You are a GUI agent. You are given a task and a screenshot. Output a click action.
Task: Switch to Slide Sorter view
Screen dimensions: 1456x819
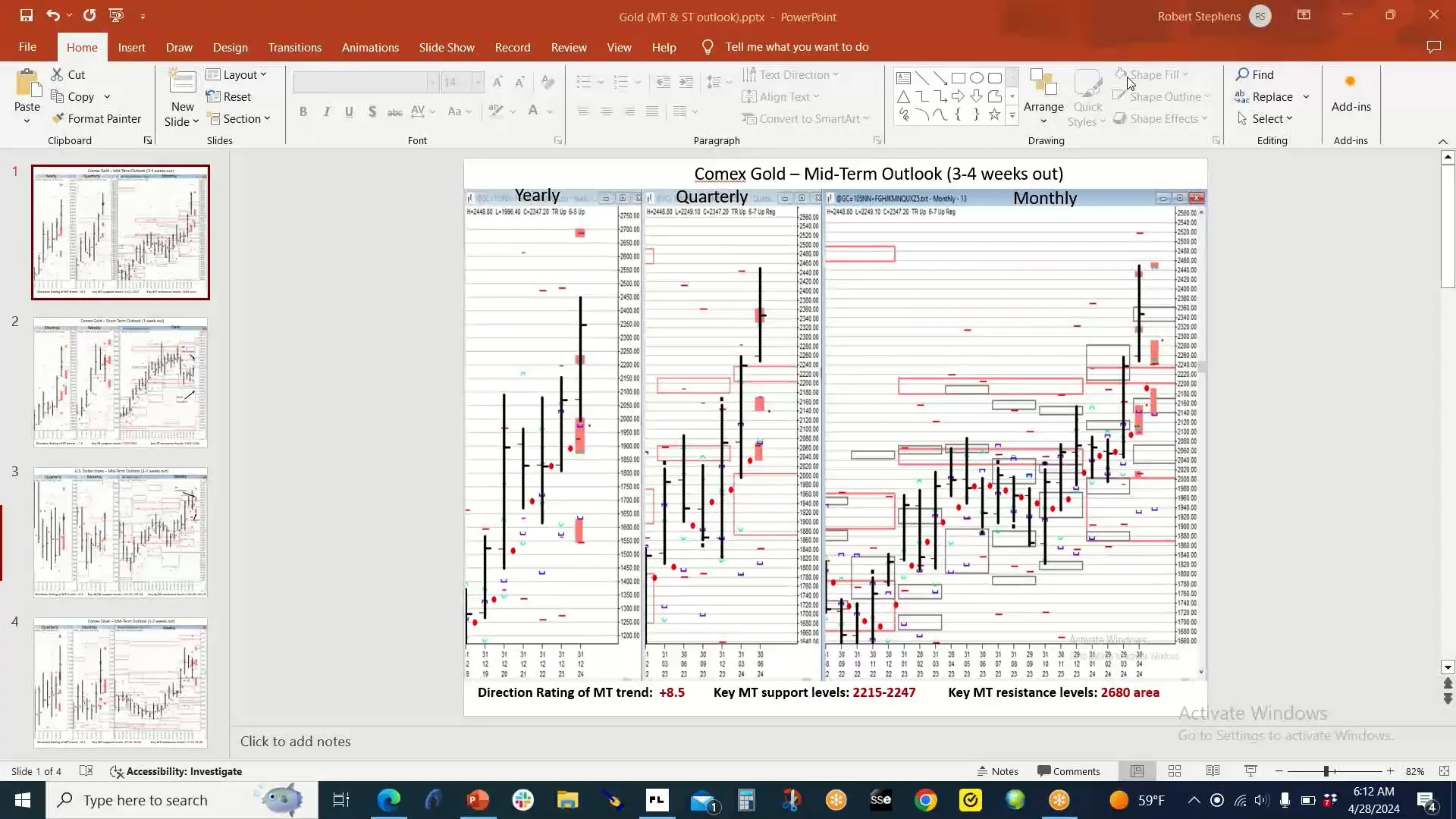(x=1175, y=771)
